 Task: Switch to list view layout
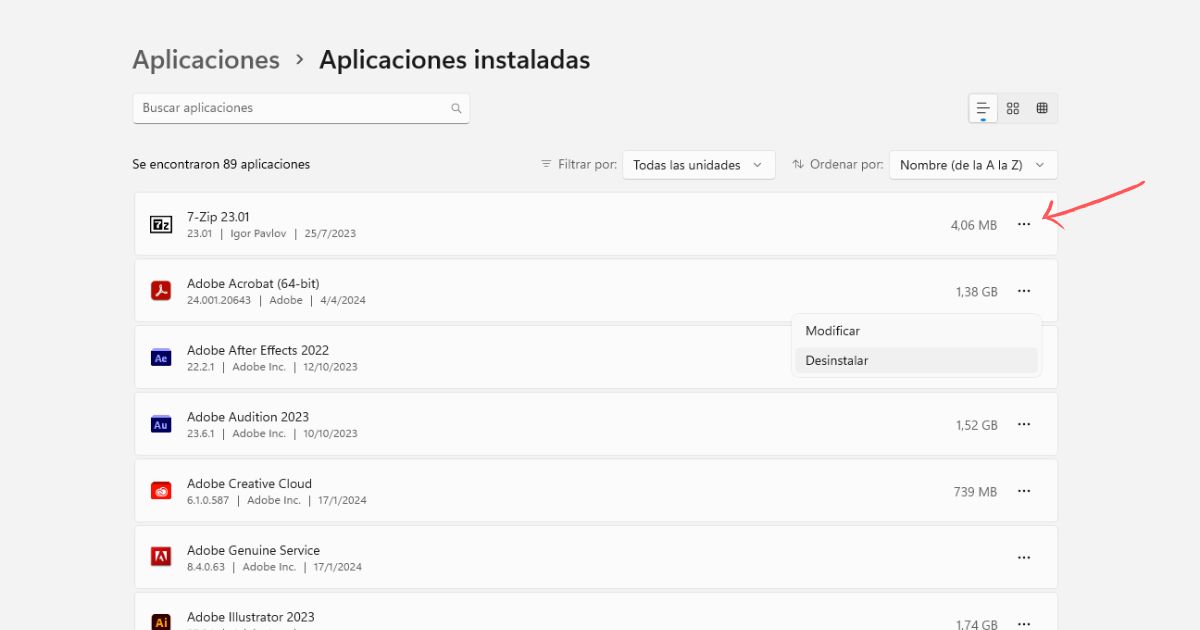coord(983,108)
